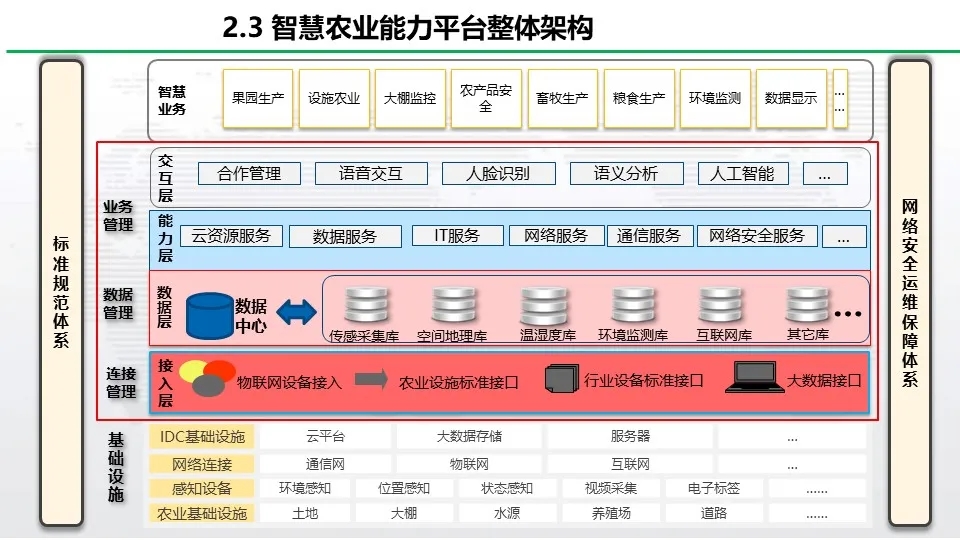This screenshot has width=960, height=540.
Task: Select 云资源服务 in the 能力层
Action: point(231,236)
